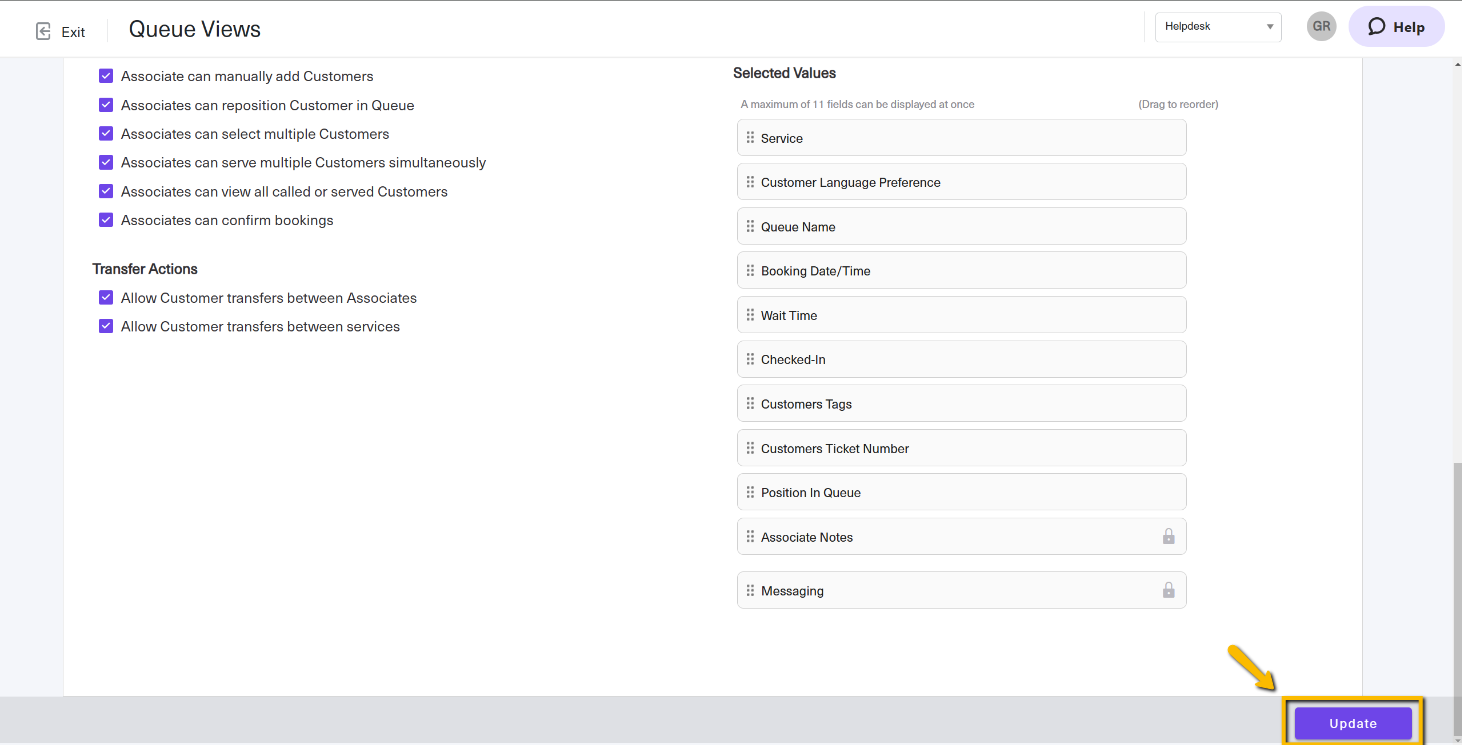Screen dimensions: 1462x745
Task: Click drag handle of Queue Name
Action: click(x=750, y=226)
